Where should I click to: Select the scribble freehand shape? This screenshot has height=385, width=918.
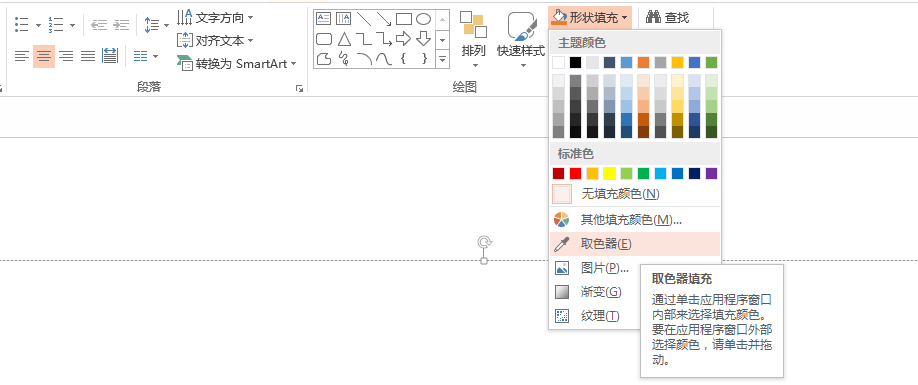tap(344, 59)
